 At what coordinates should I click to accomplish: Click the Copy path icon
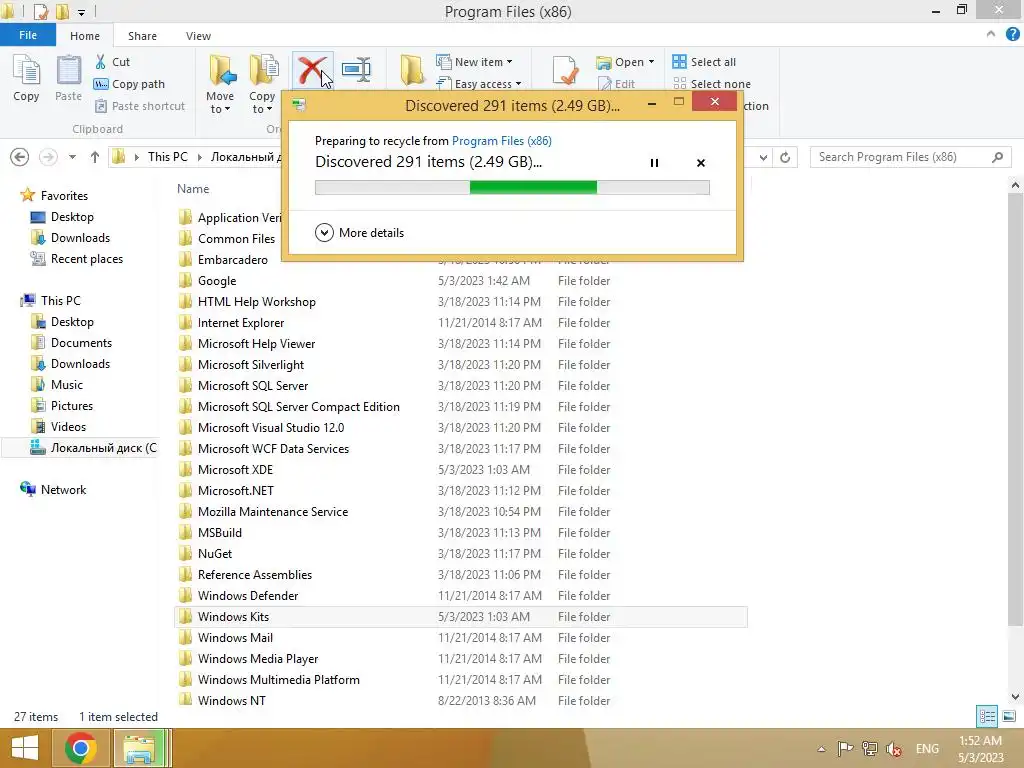[x=101, y=84]
